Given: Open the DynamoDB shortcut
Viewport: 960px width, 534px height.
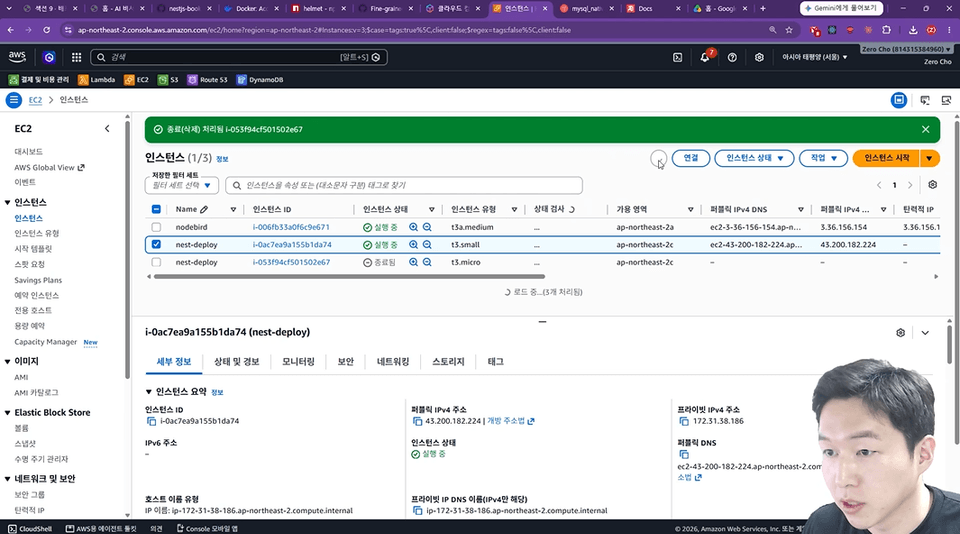Looking at the screenshot, I should (260, 80).
